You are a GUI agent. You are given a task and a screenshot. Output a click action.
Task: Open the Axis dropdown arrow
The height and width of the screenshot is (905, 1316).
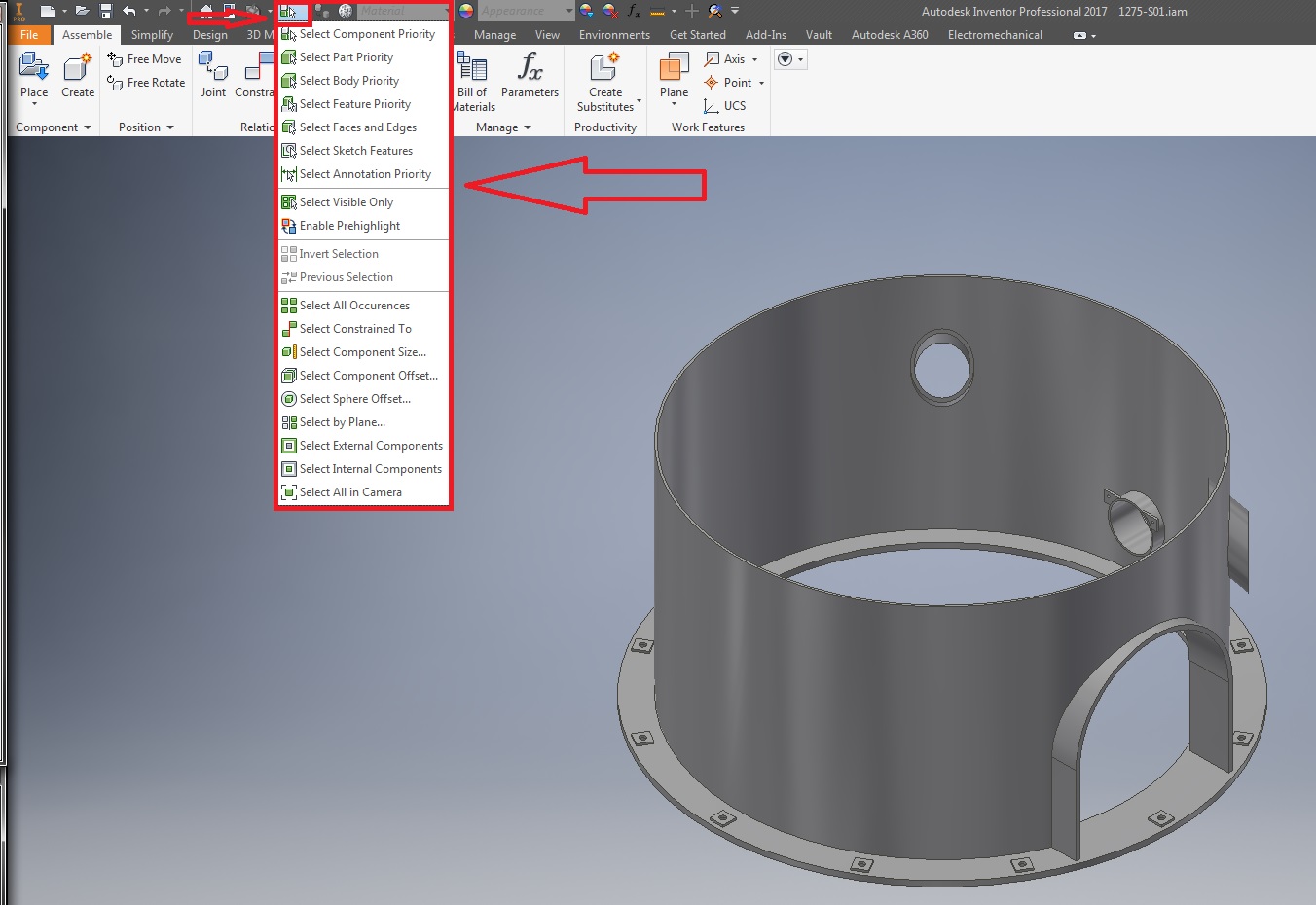[x=754, y=59]
